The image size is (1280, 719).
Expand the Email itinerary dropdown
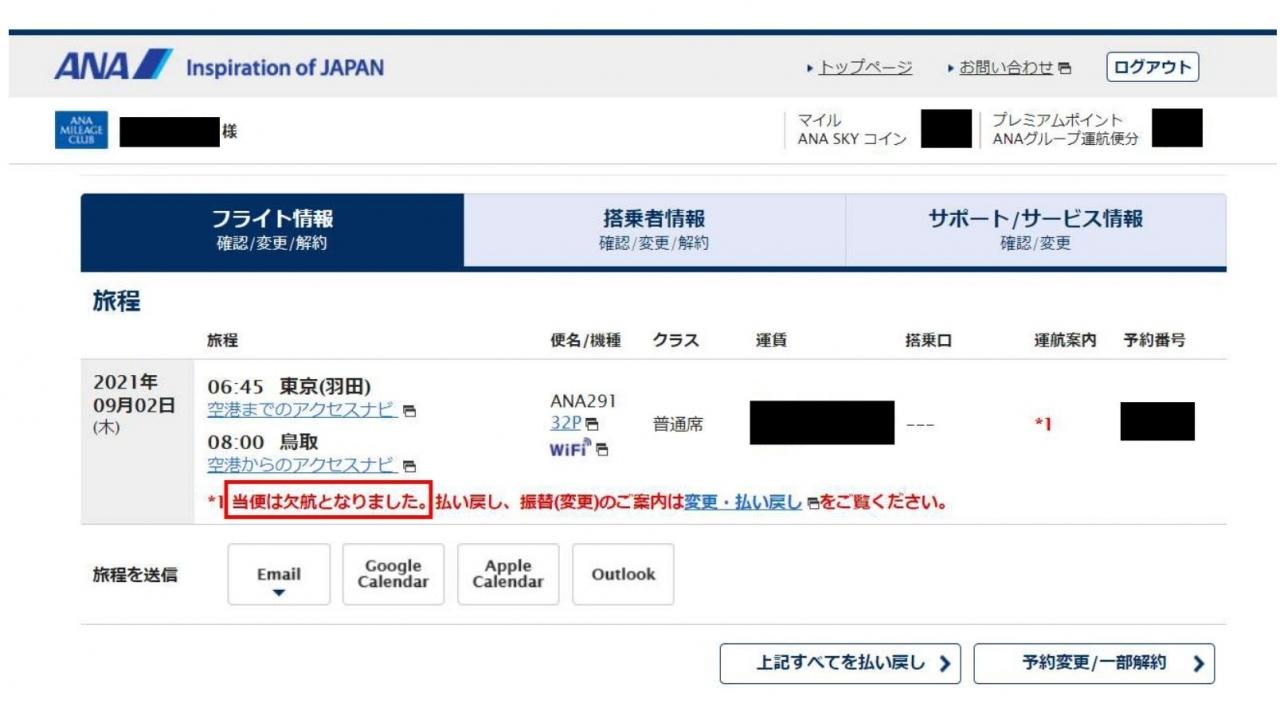(278, 575)
